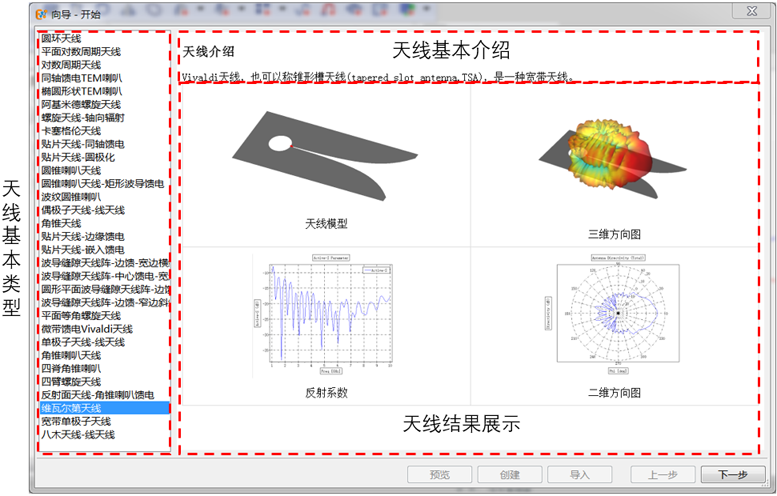Proceed with 下一步 button
Image resolution: width=777 pixels, height=496 pixels.
[x=733, y=475]
